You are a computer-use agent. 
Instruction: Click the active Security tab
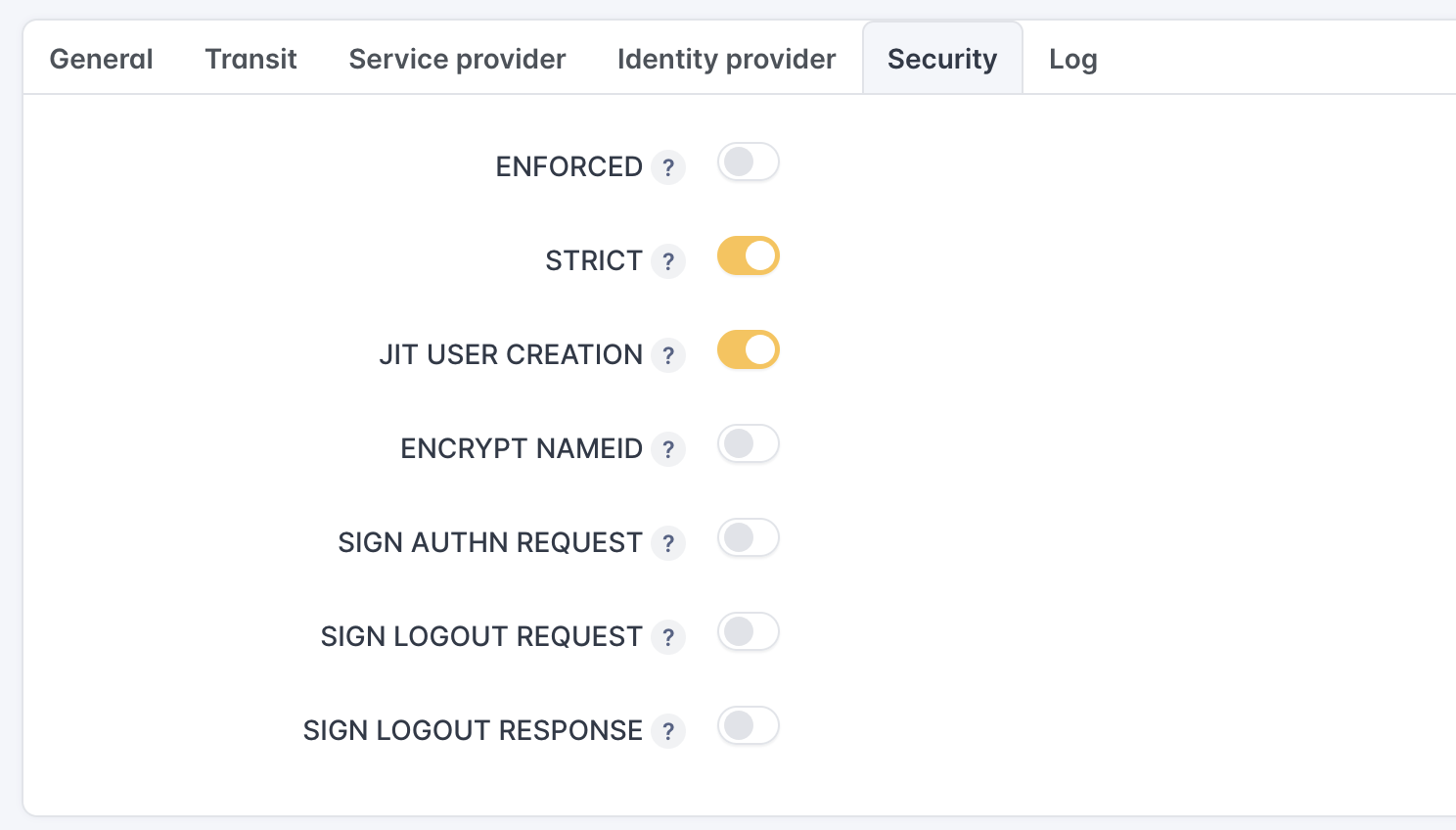point(941,59)
